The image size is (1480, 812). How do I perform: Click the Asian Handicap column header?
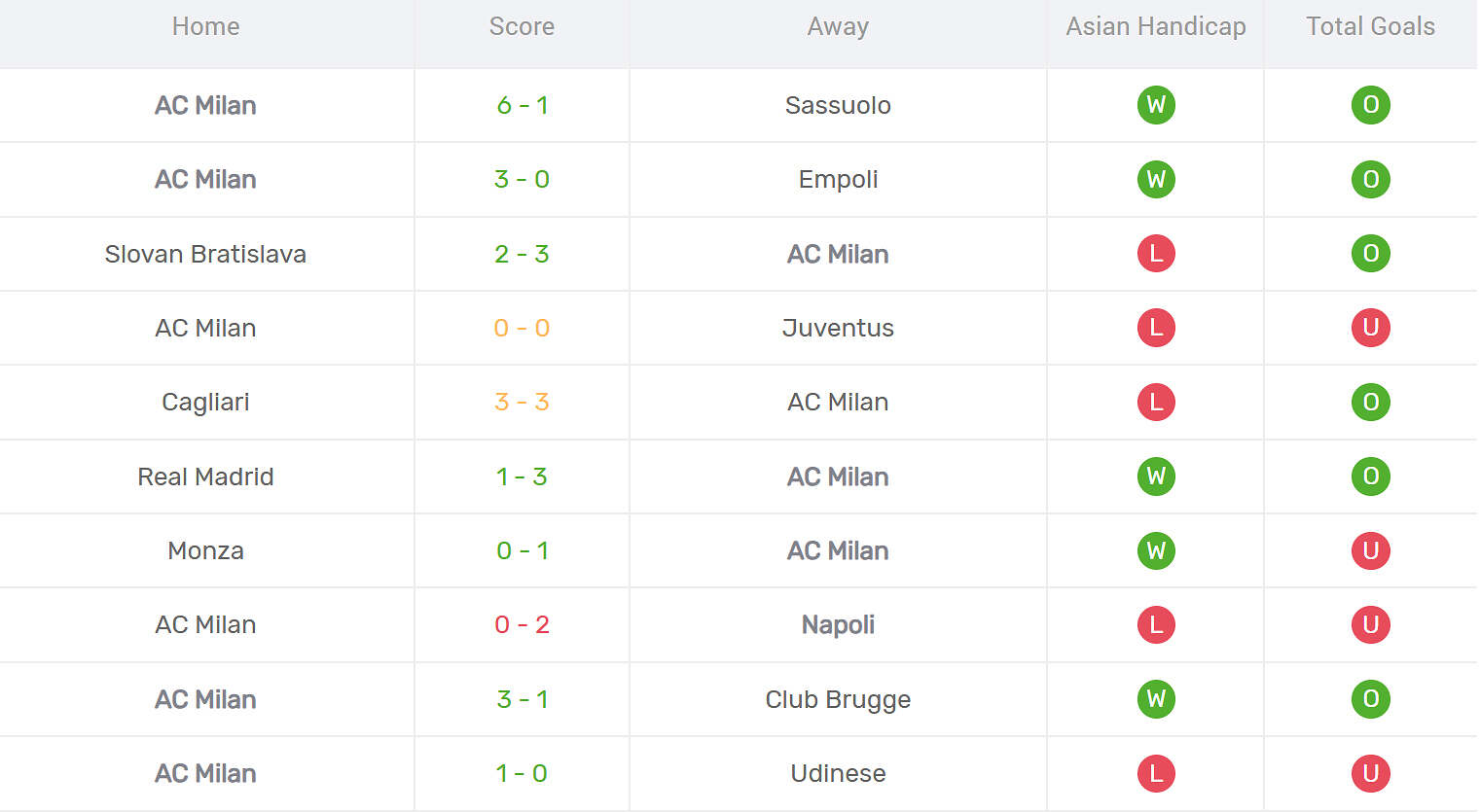point(1156,27)
